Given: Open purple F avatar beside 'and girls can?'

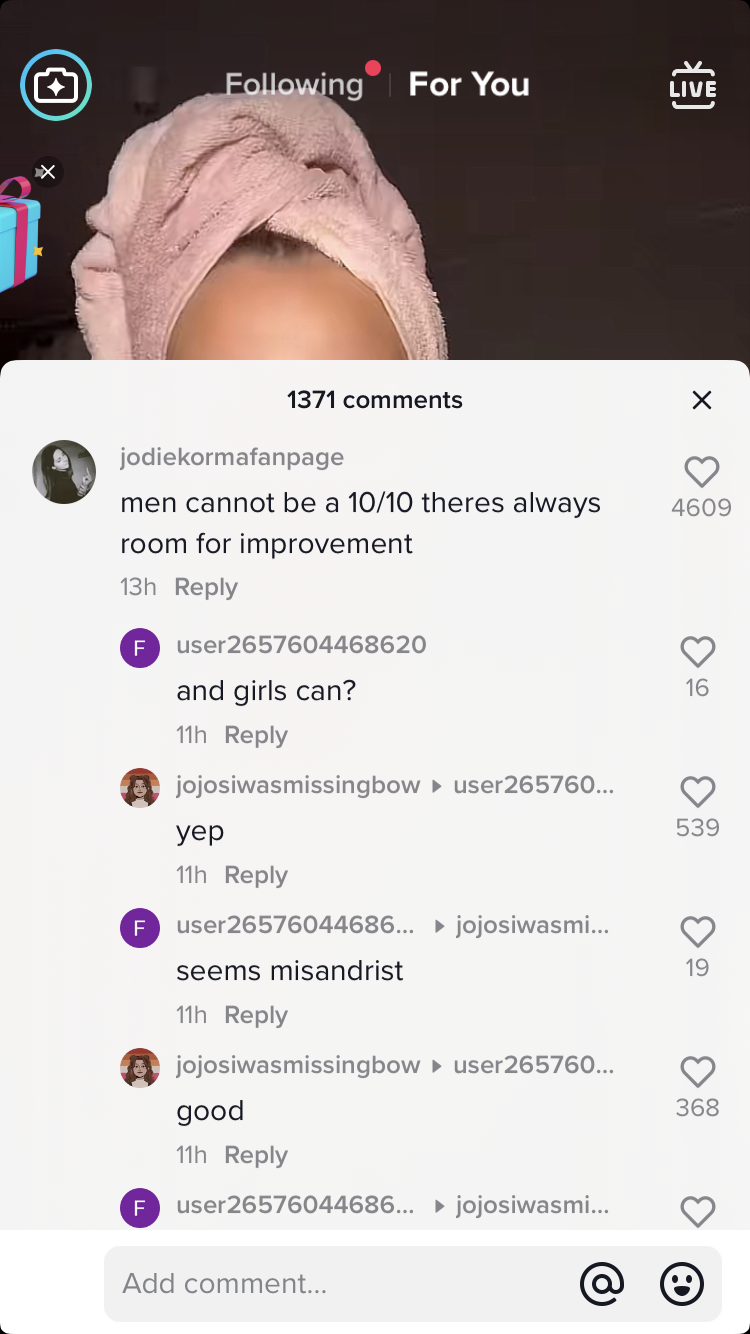Looking at the screenshot, I should point(140,648).
